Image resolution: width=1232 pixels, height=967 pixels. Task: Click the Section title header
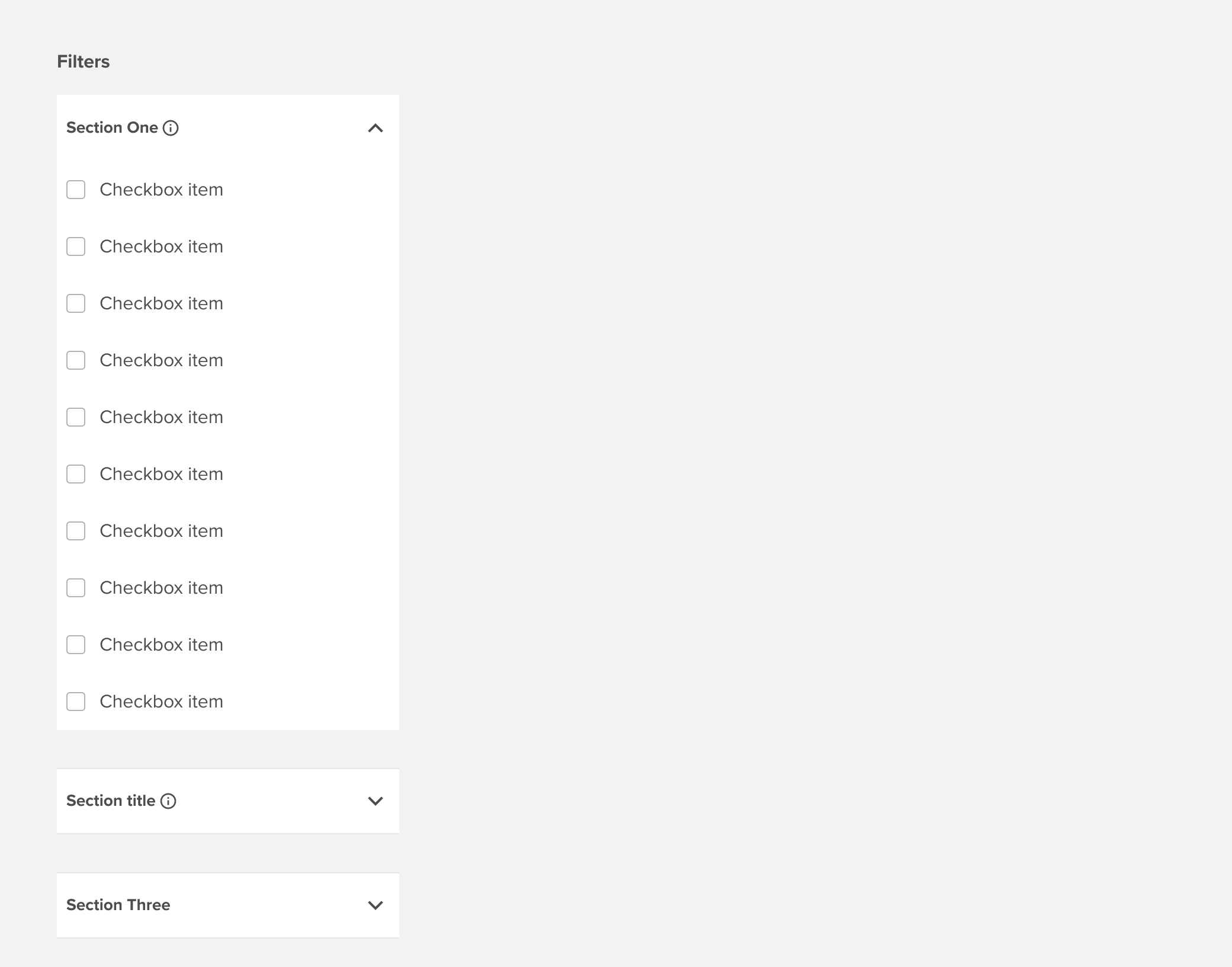click(x=111, y=801)
